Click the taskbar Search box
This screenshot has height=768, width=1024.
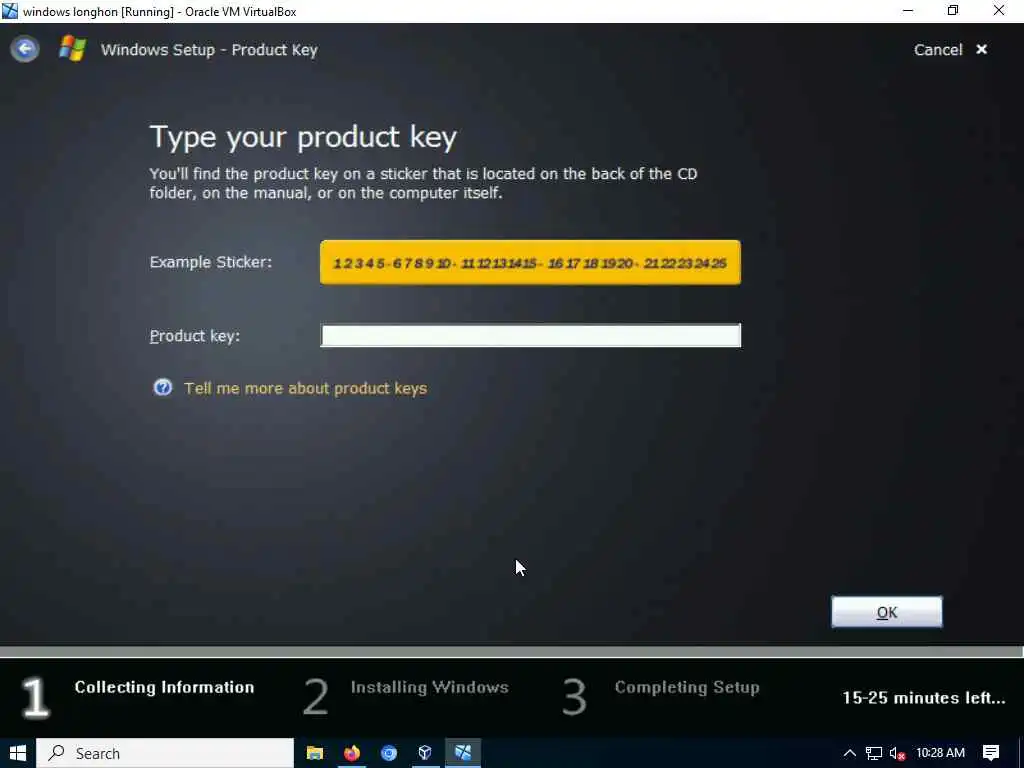[x=165, y=753]
